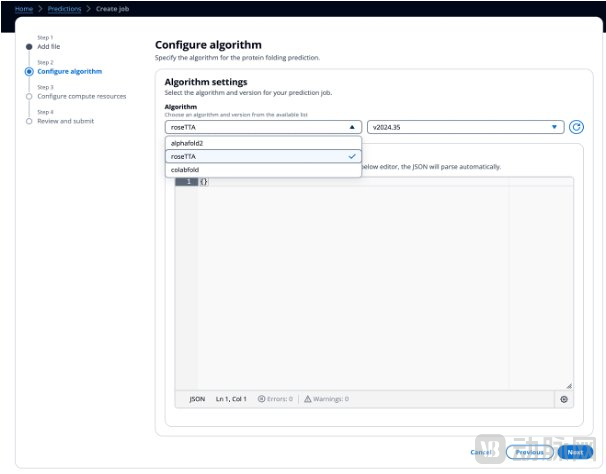Screen dimensions: 606x474
Task: Click the refresh icon beside the version dropdown
Action: (576, 127)
